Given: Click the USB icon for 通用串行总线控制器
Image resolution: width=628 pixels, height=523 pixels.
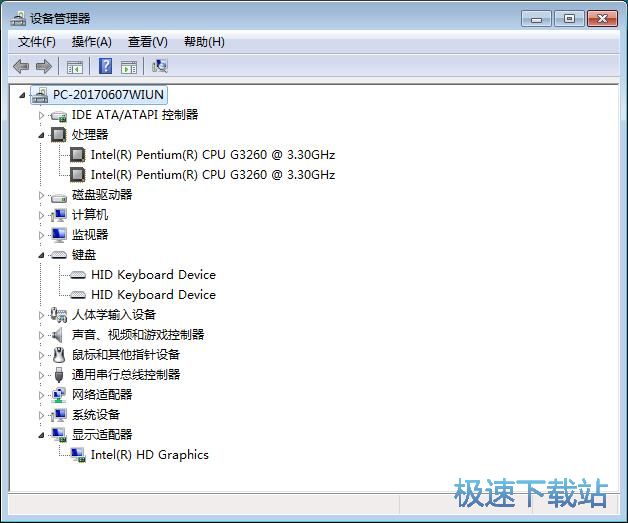Looking at the screenshot, I should [59, 375].
